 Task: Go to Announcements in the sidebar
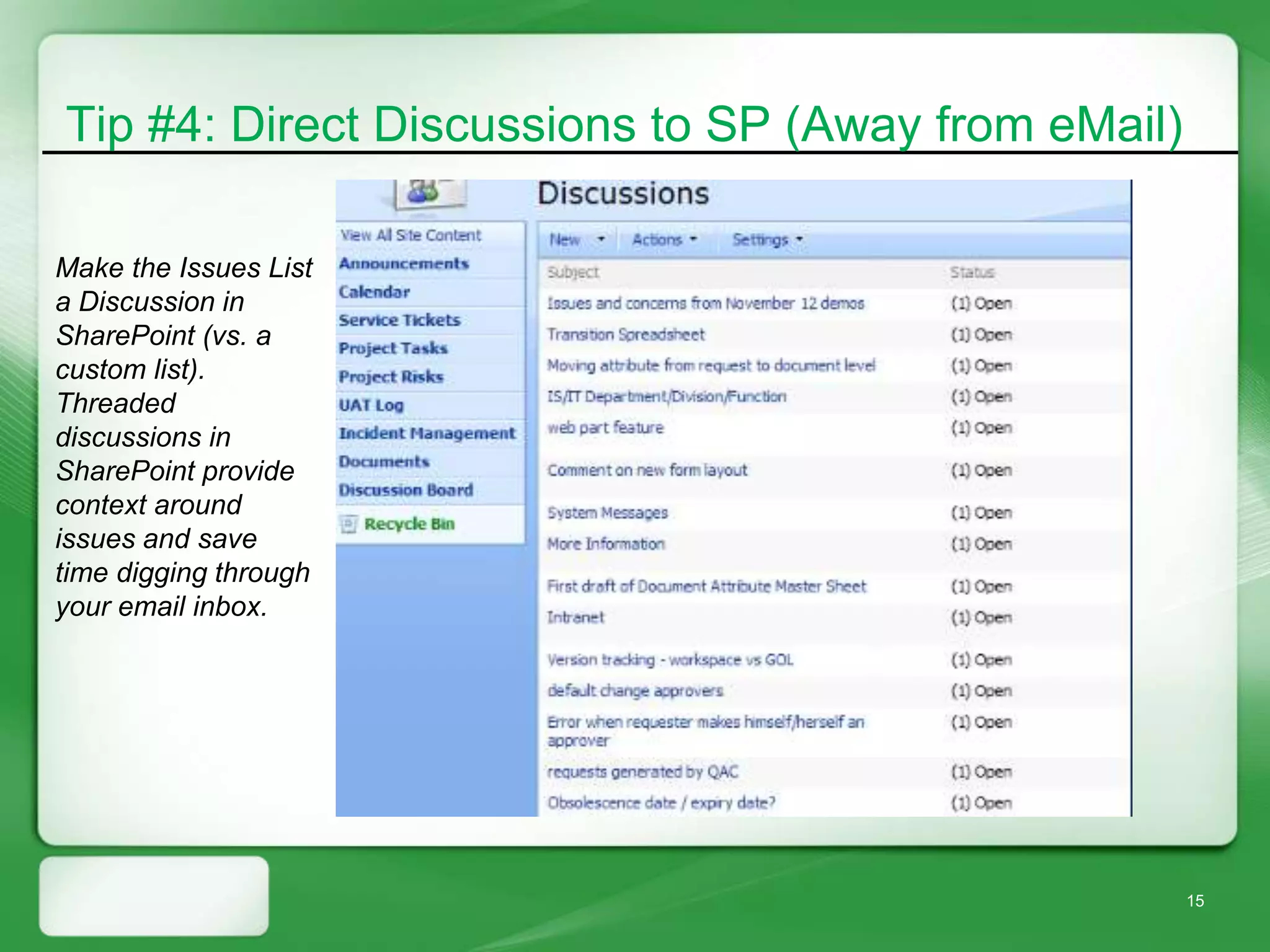tap(404, 263)
